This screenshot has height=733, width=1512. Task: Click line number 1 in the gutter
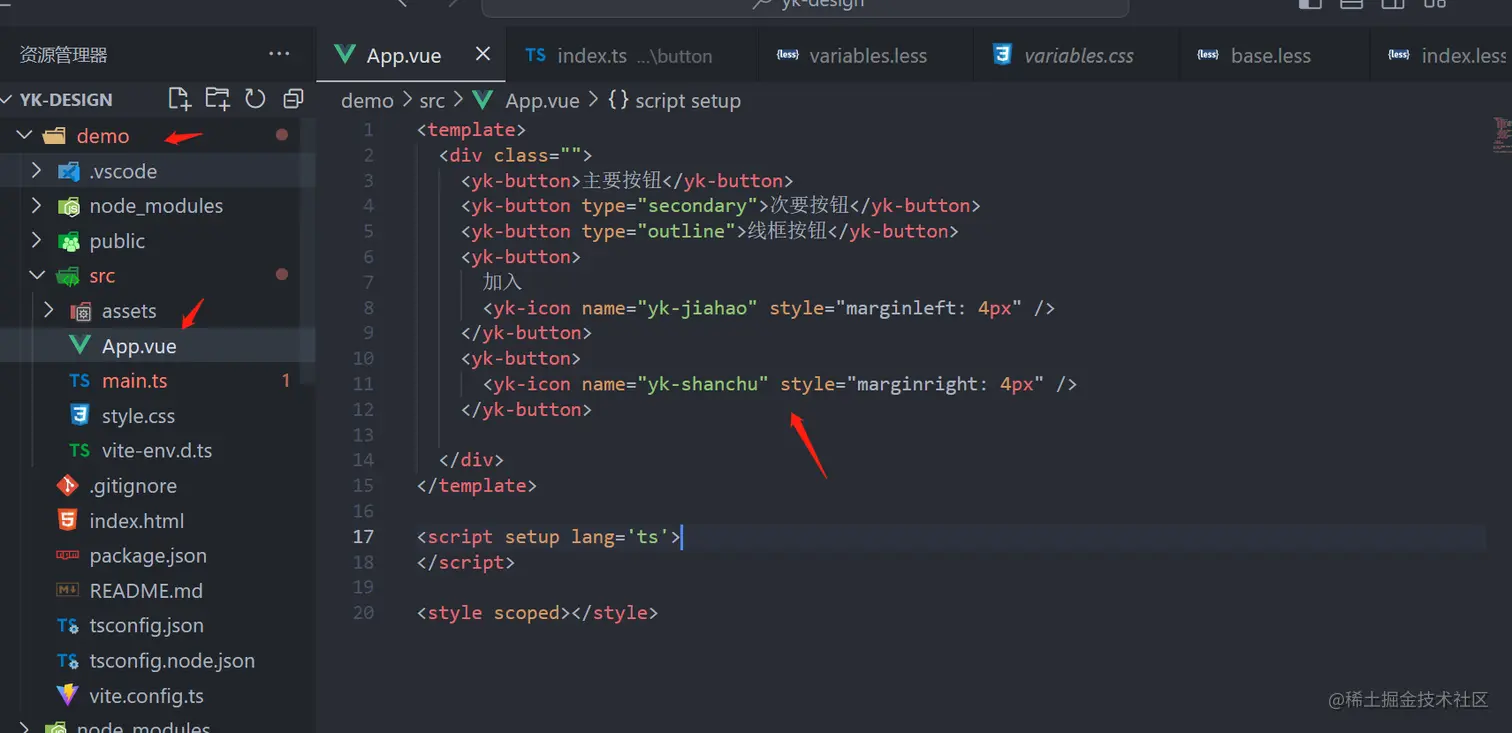point(368,130)
